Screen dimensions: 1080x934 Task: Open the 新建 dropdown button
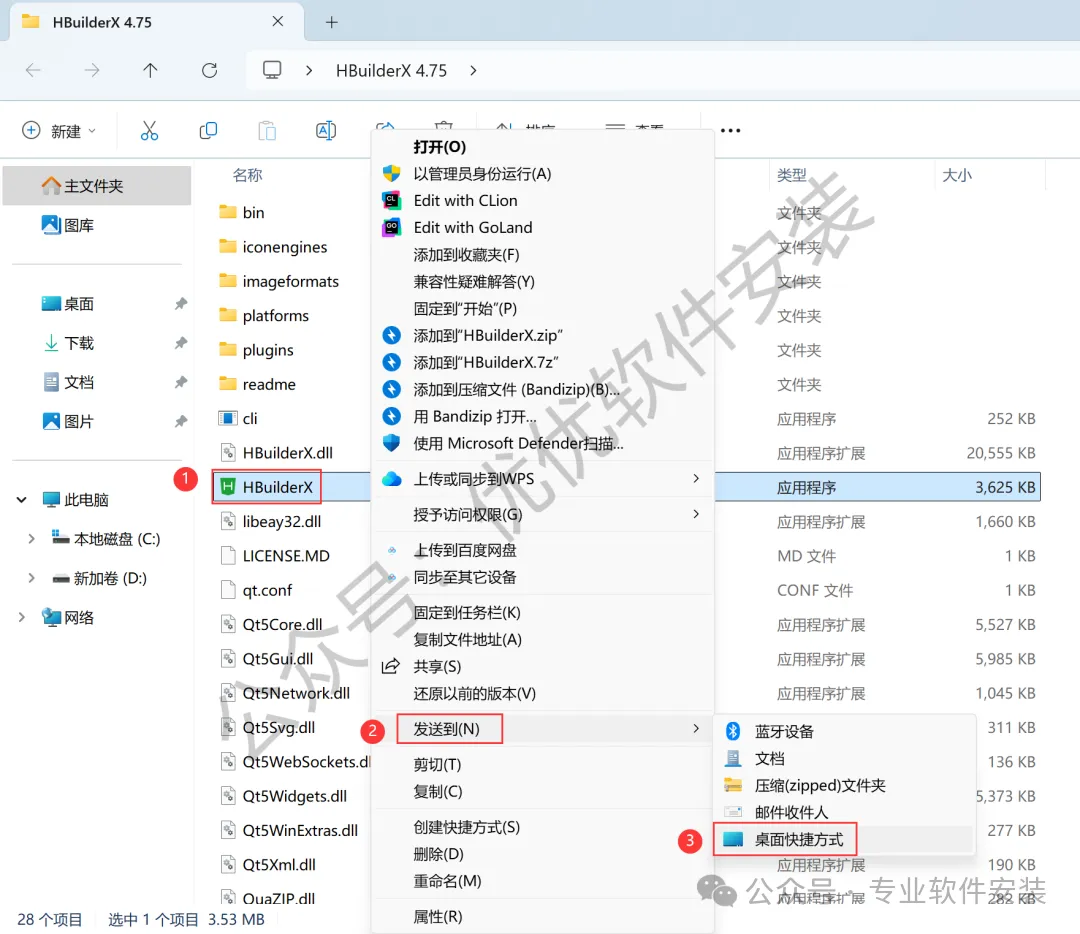pyautogui.click(x=60, y=131)
